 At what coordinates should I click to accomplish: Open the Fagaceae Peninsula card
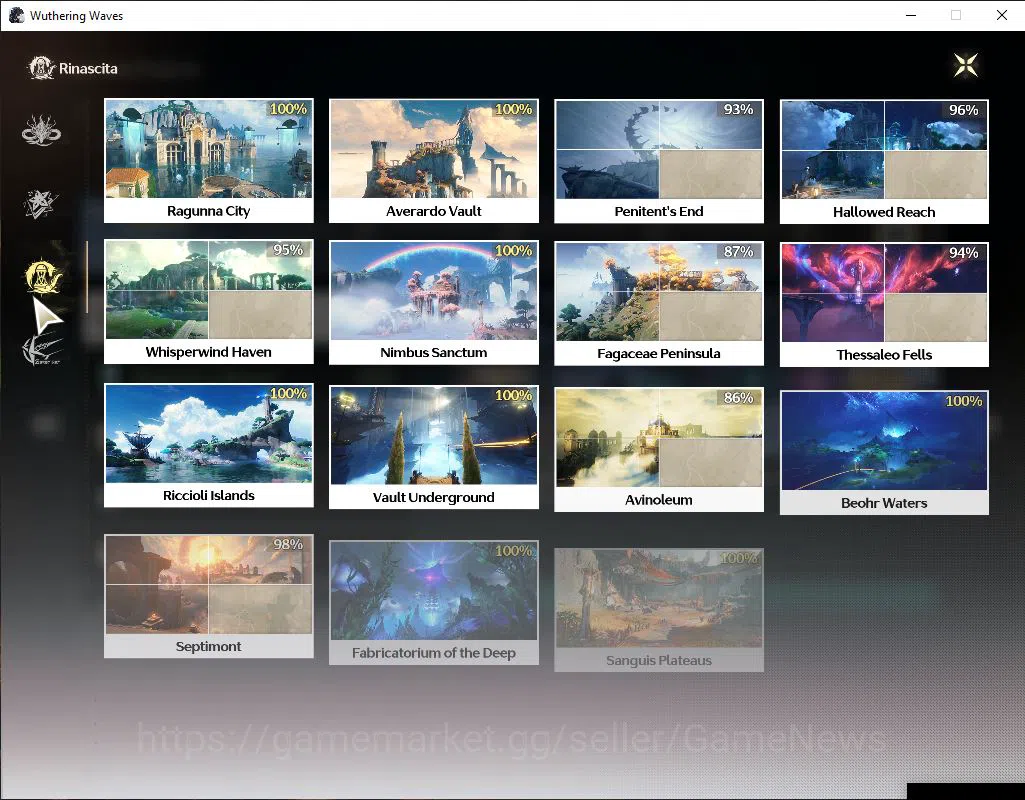659,303
